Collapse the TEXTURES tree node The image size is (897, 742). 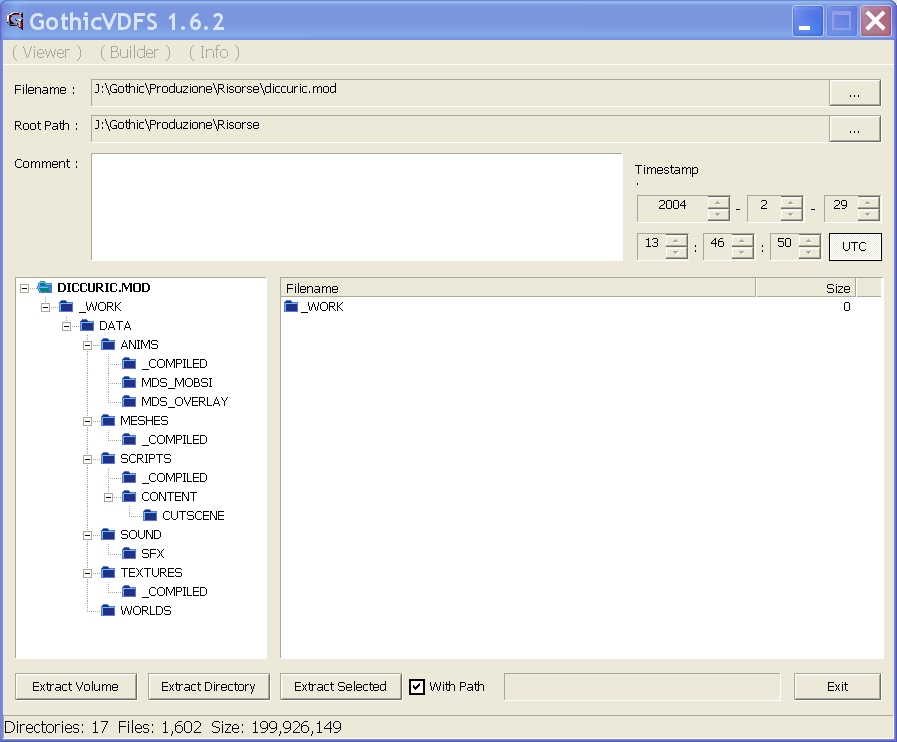tap(88, 573)
